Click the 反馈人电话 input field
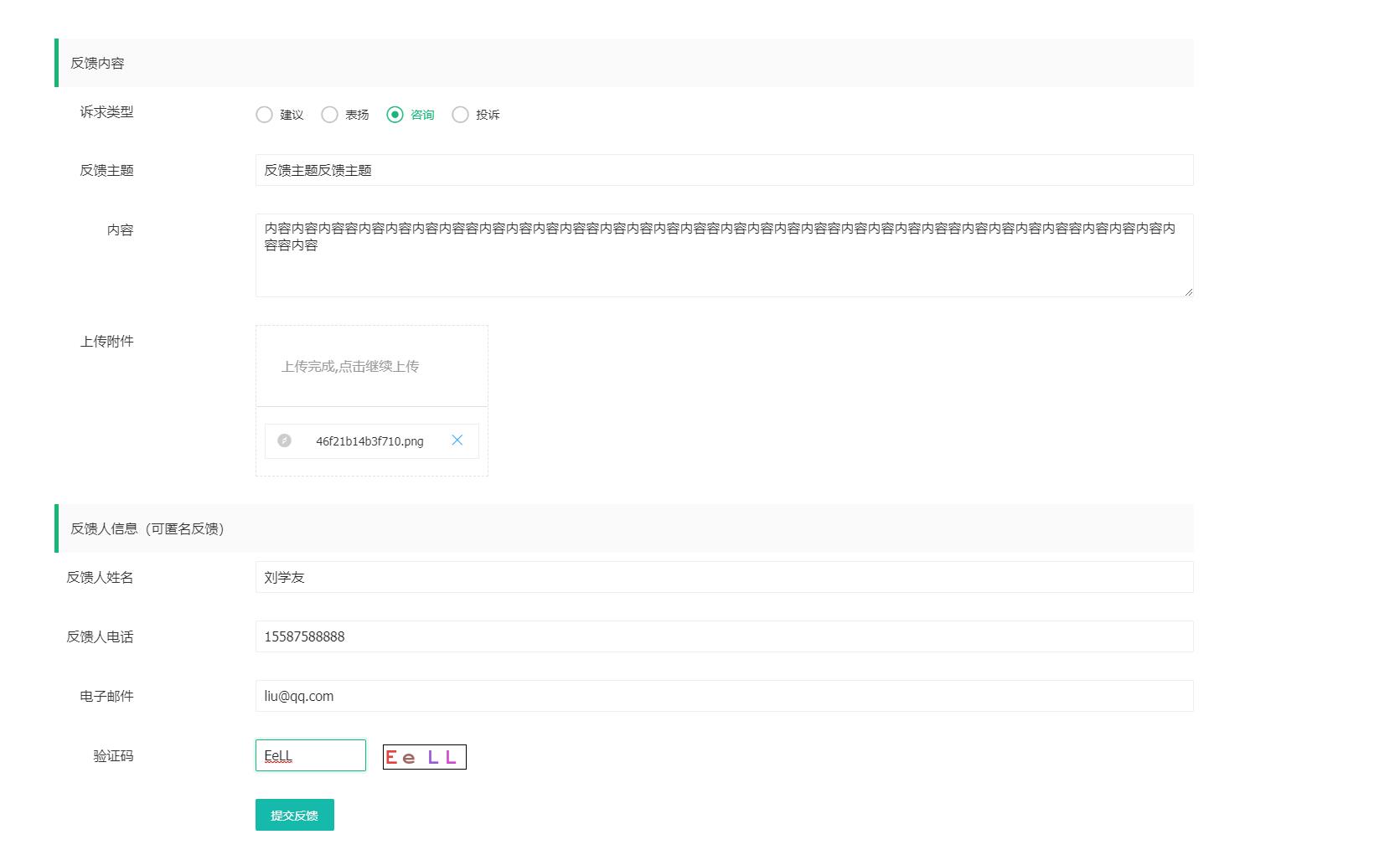Screen dimensions: 1400x855 724,636
